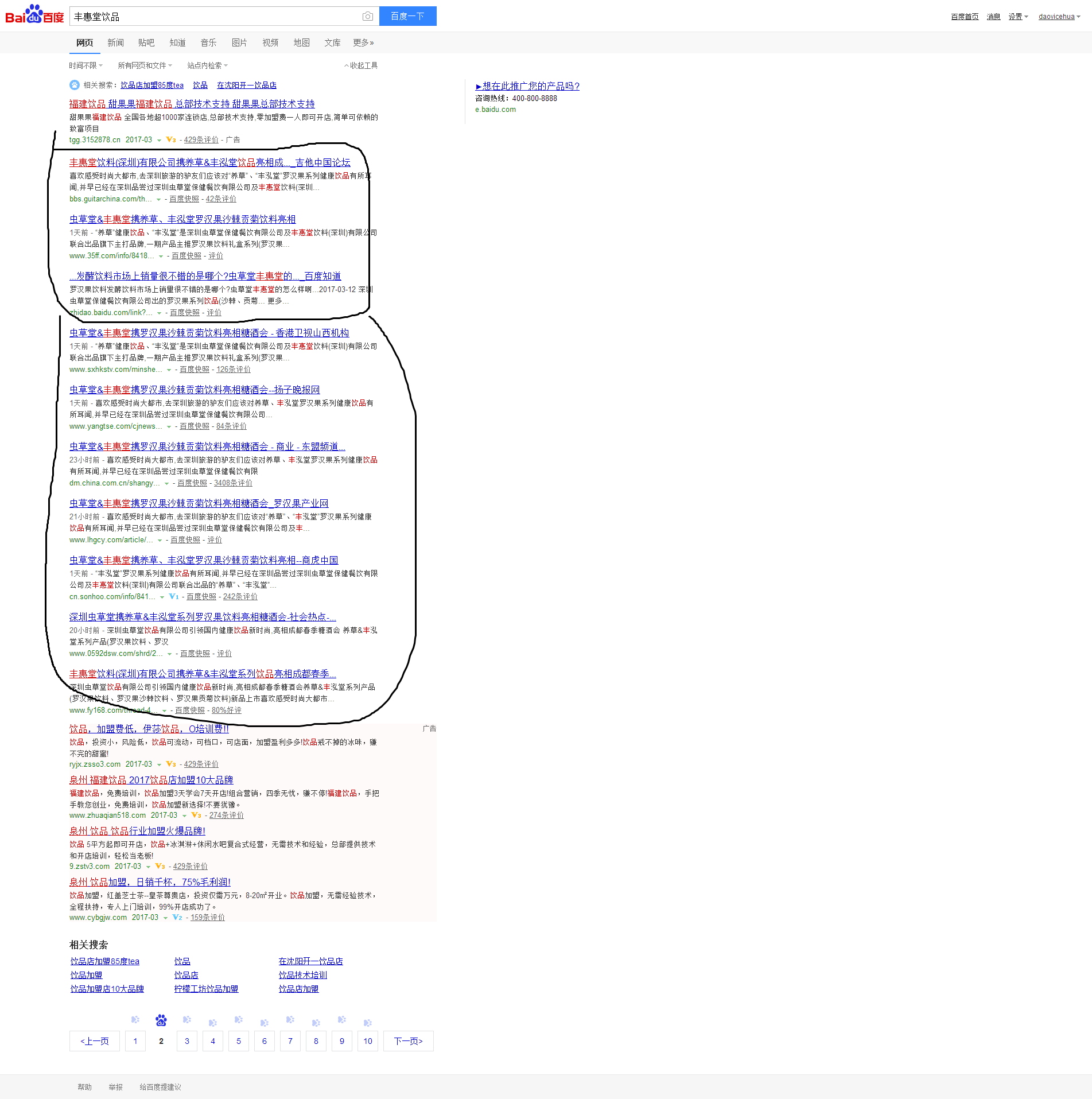Image resolution: width=1092 pixels, height=1099 pixels.
Task: Open the 举报 footer link
Action: (x=115, y=1087)
